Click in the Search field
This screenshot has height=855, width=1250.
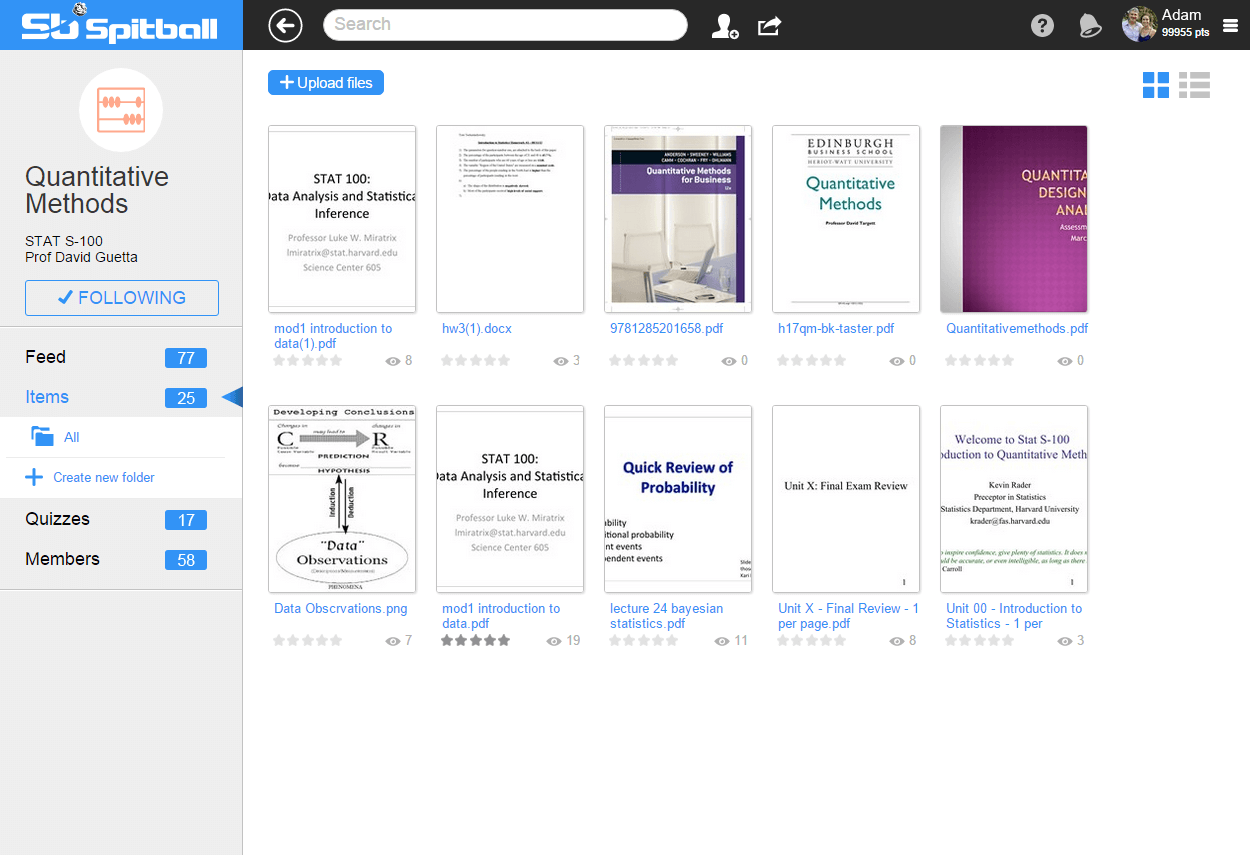click(x=505, y=25)
